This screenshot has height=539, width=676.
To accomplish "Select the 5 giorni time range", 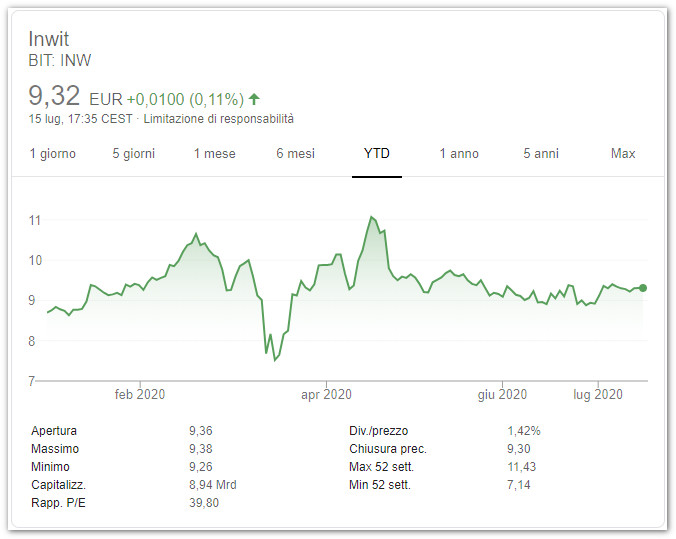I will 134,154.
